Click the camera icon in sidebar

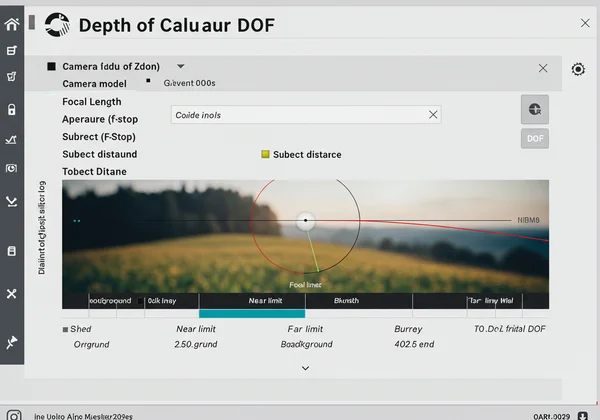12,169
